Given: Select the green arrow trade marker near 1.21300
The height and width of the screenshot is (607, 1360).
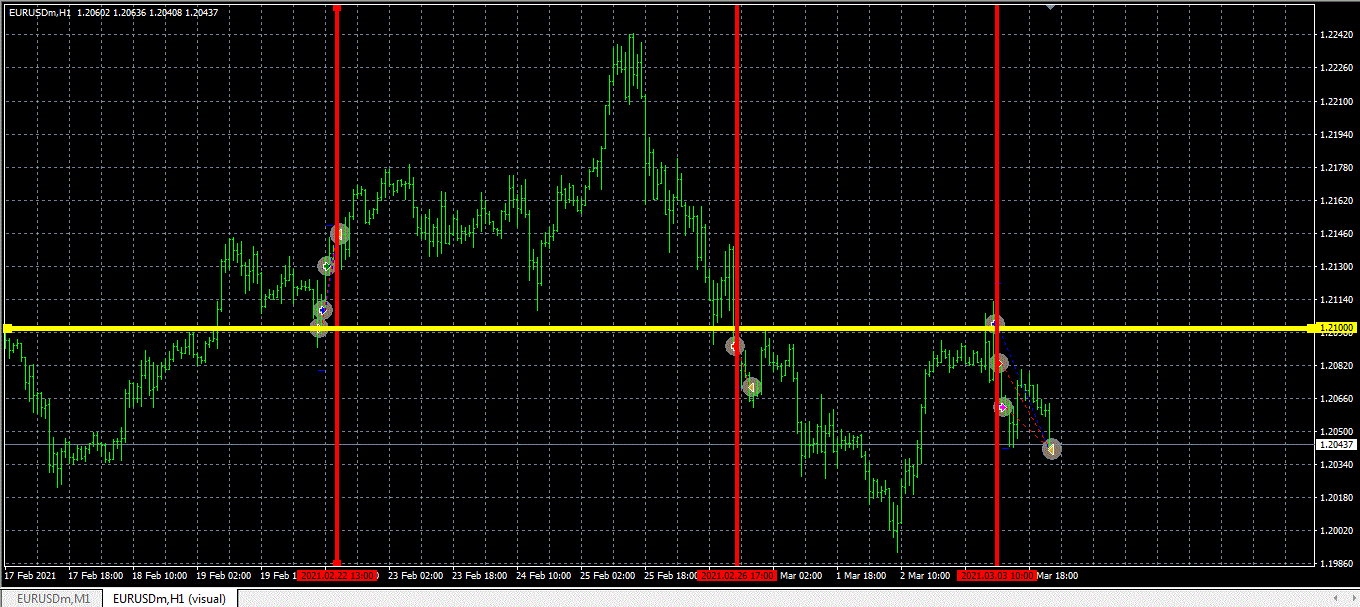Looking at the screenshot, I should (327, 266).
